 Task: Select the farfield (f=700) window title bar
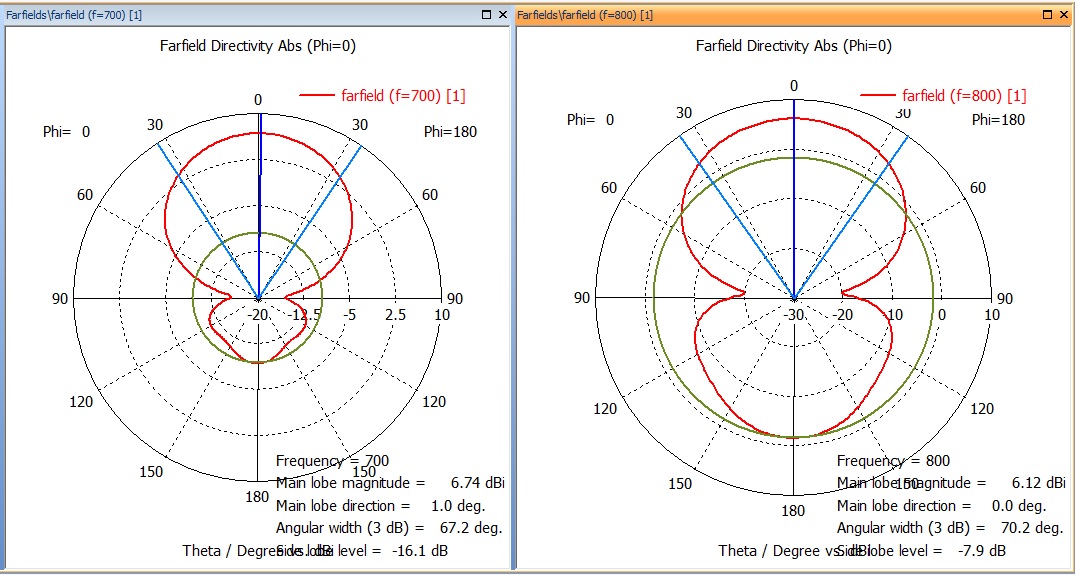(256, 14)
